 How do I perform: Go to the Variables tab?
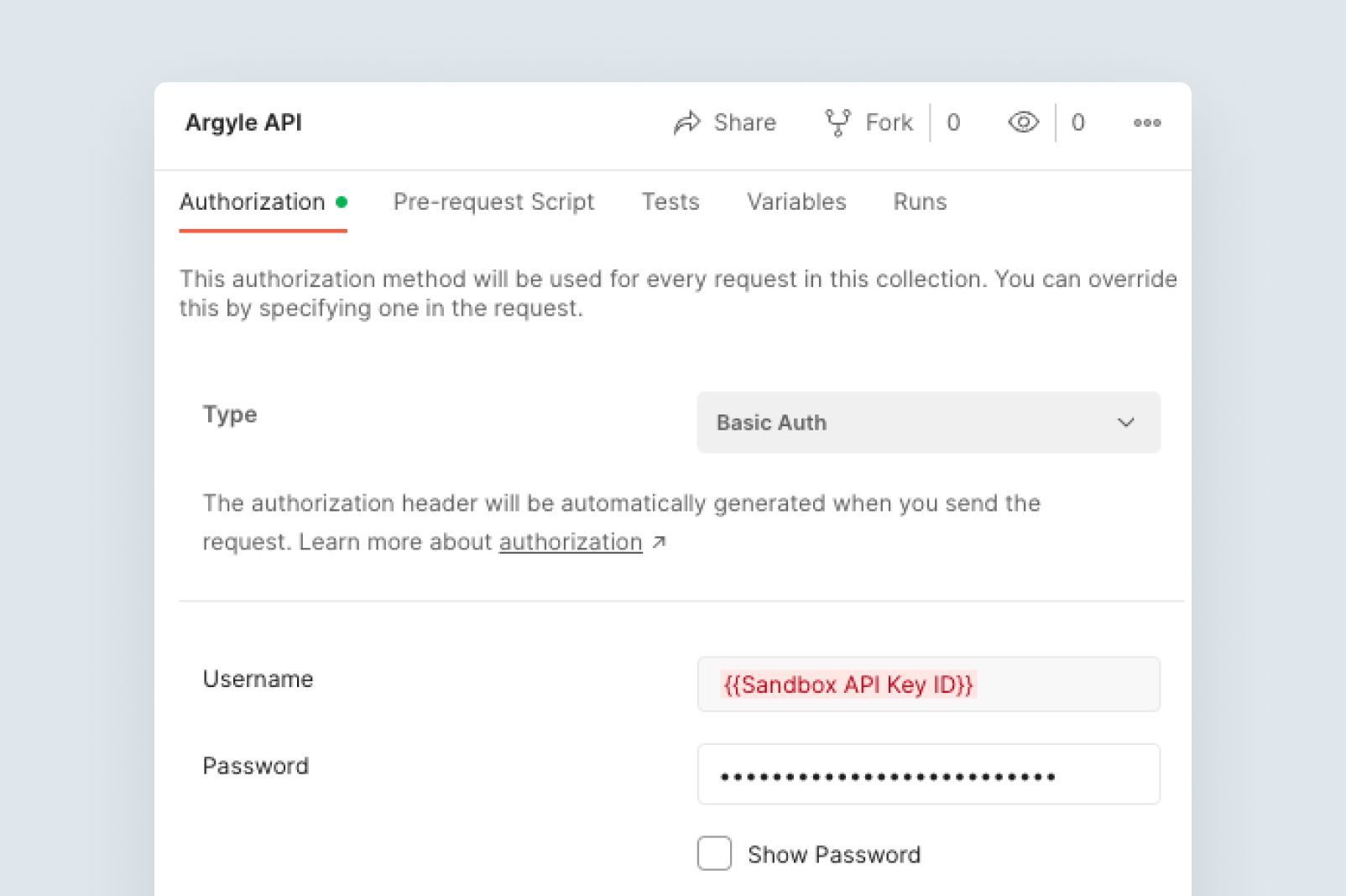pos(796,202)
